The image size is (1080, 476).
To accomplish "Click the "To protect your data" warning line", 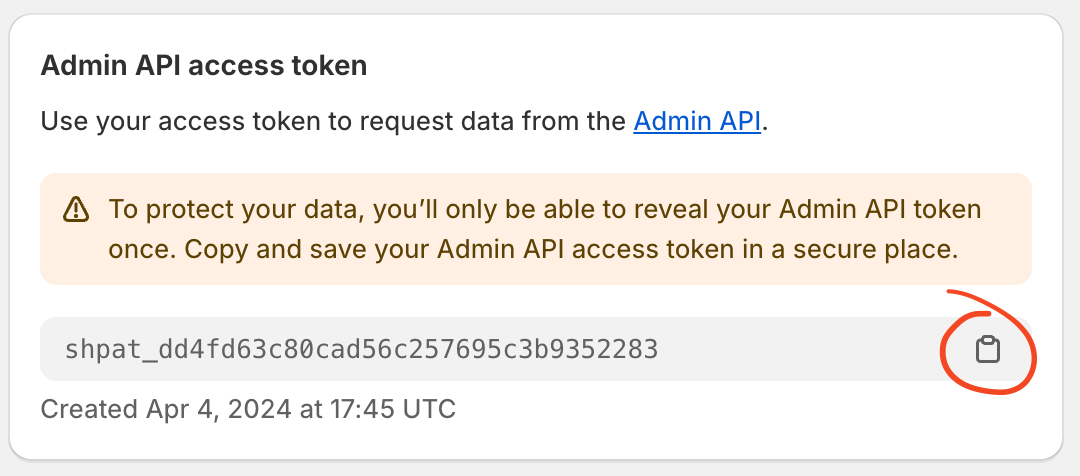I will click(545, 209).
